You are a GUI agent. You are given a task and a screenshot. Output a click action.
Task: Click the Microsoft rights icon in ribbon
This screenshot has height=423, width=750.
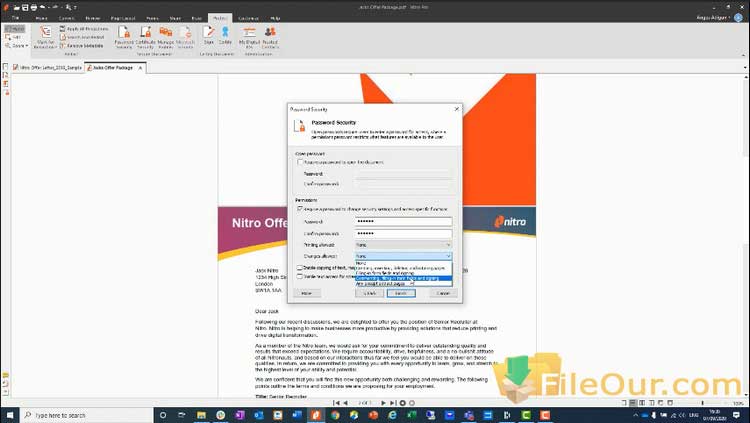pyautogui.click(x=185, y=37)
